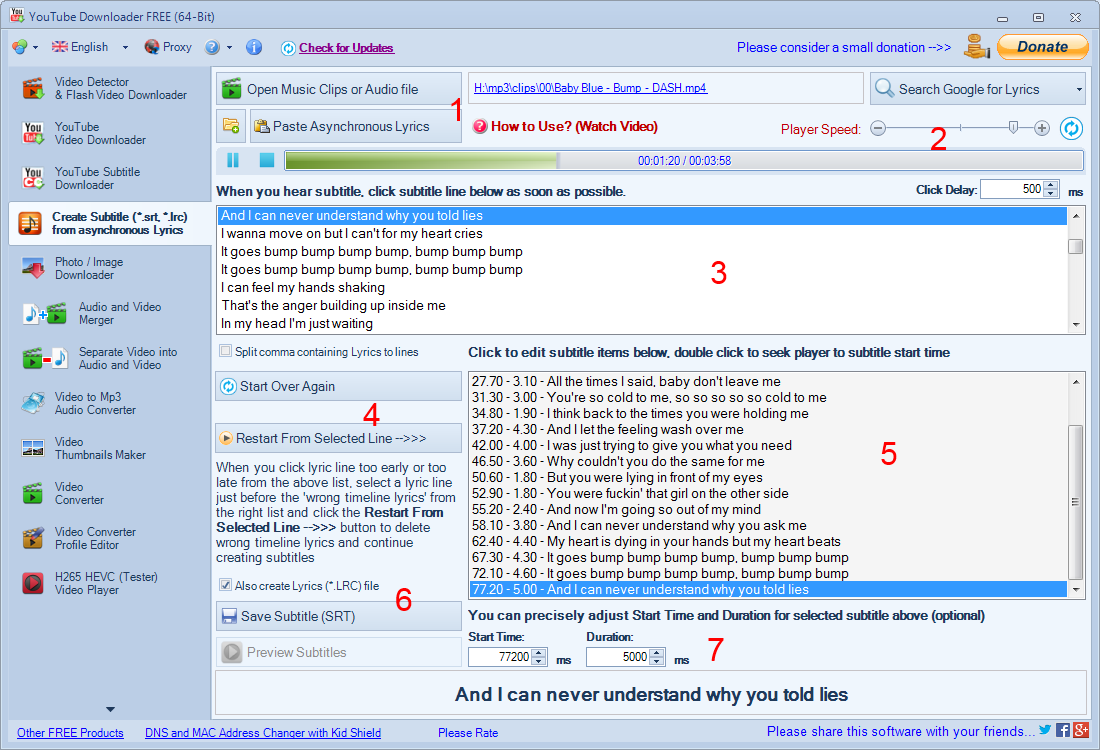Click the lyrics list scrollbar down arrow
Image resolution: width=1100 pixels, height=750 pixels.
pos(1075,325)
